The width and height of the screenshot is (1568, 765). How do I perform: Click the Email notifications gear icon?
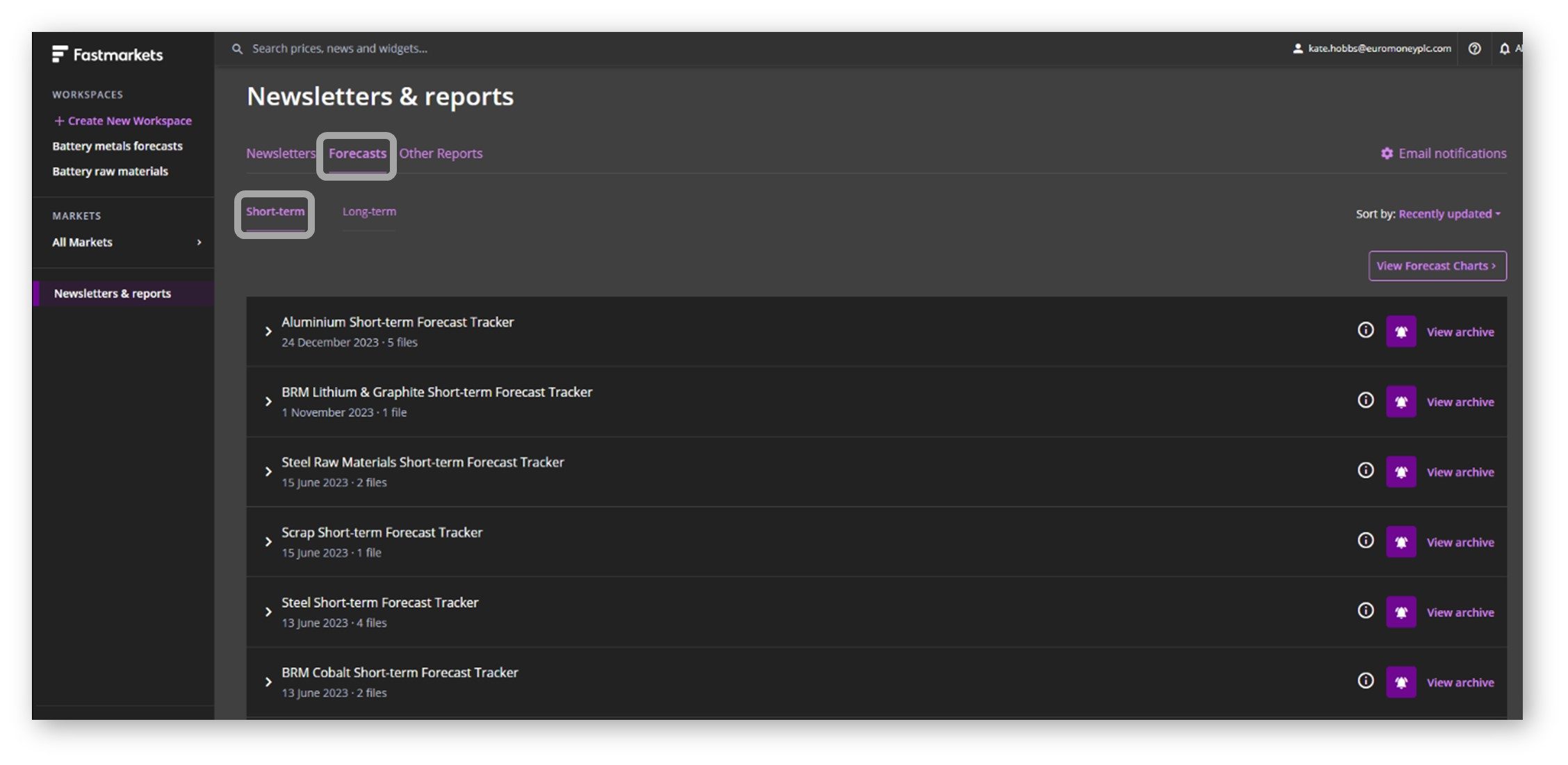tap(1387, 154)
